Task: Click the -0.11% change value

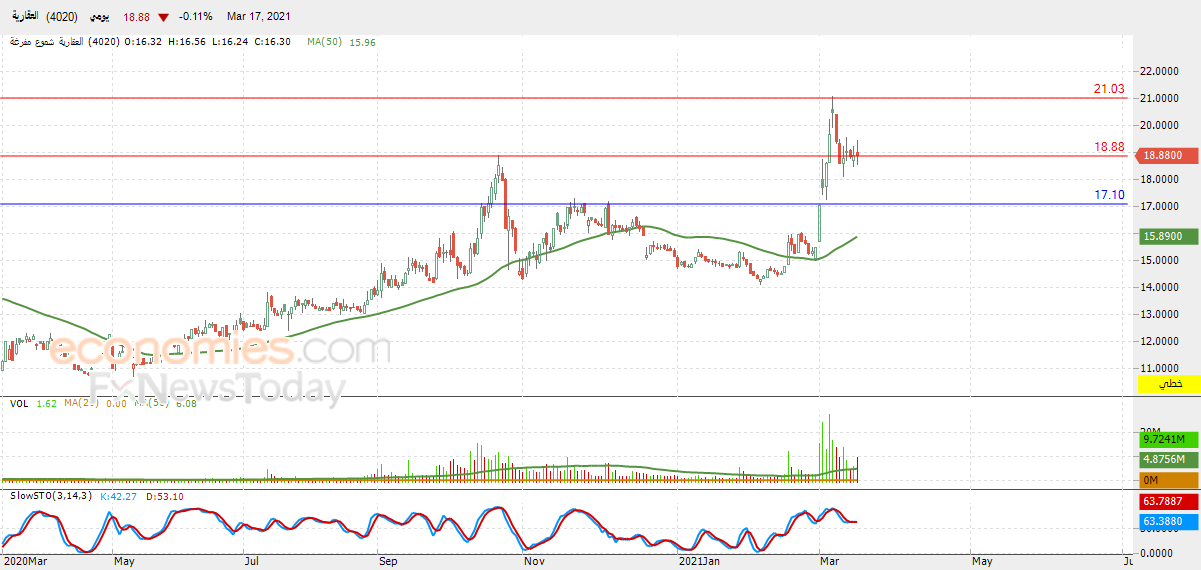Action: click(195, 17)
